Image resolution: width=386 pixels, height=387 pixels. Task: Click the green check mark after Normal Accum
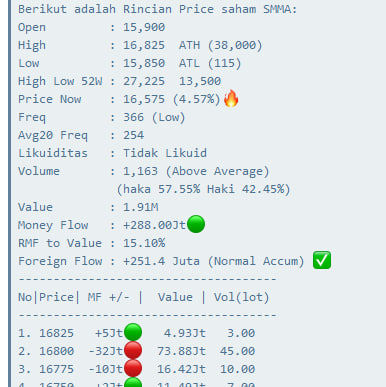(322, 260)
